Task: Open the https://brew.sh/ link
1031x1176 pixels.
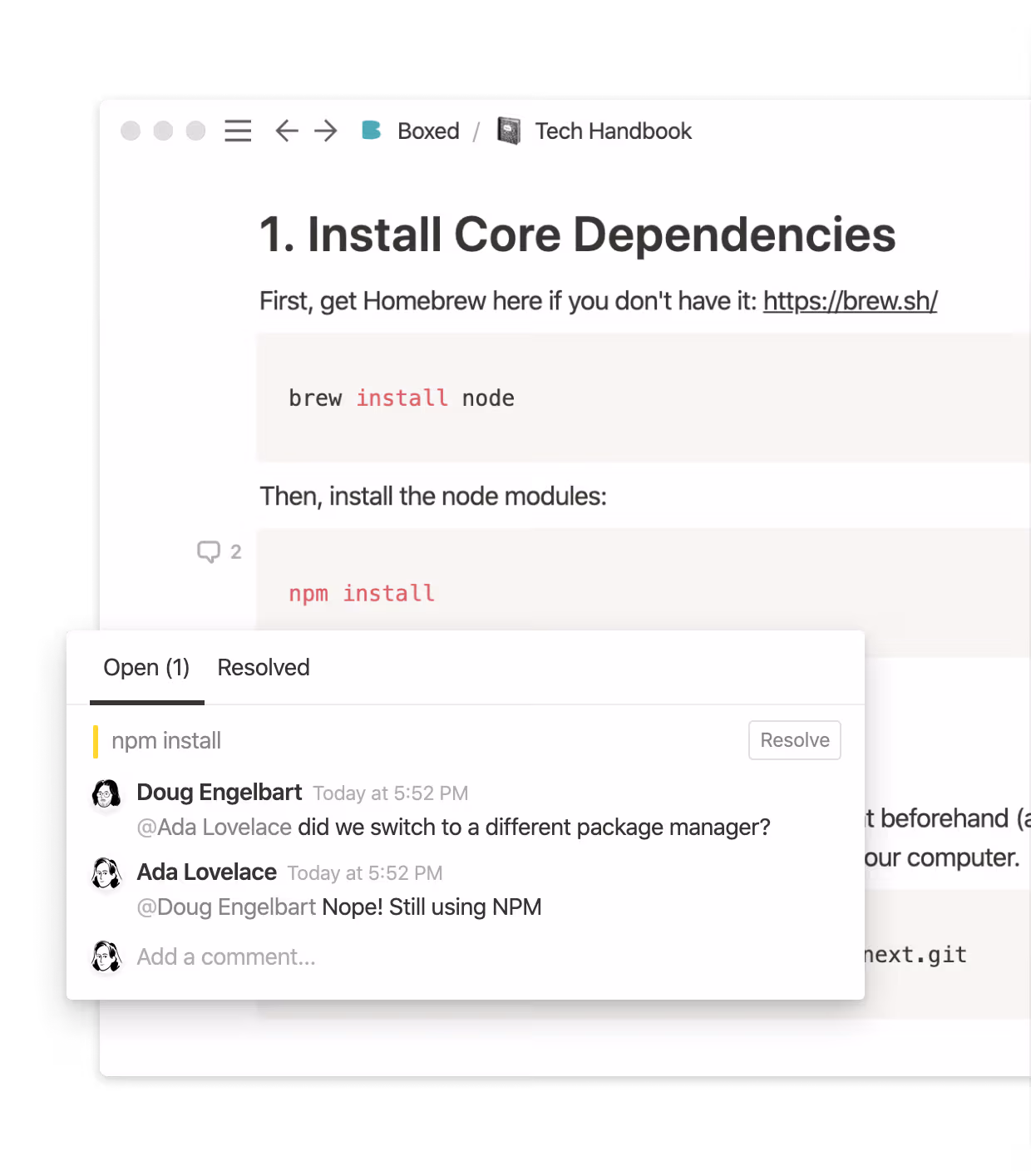Action: coord(849,300)
